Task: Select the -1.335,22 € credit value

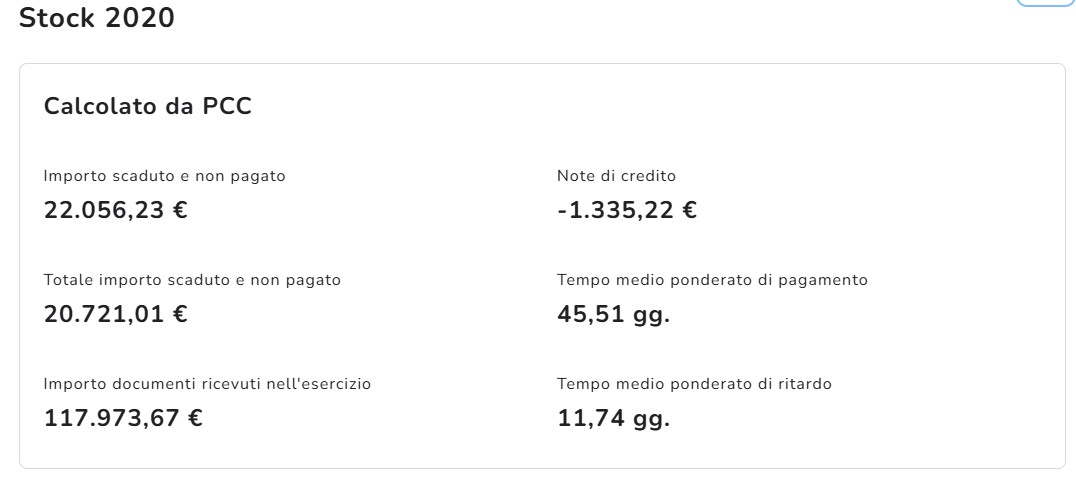Action: 626,210
